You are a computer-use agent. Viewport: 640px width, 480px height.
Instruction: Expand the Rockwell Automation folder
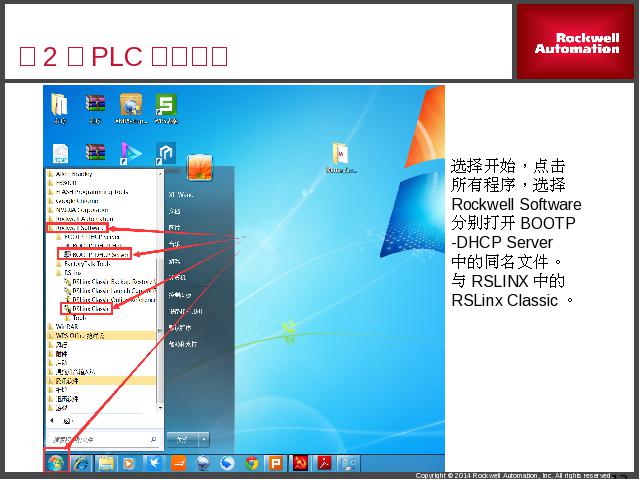tap(80, 219)
